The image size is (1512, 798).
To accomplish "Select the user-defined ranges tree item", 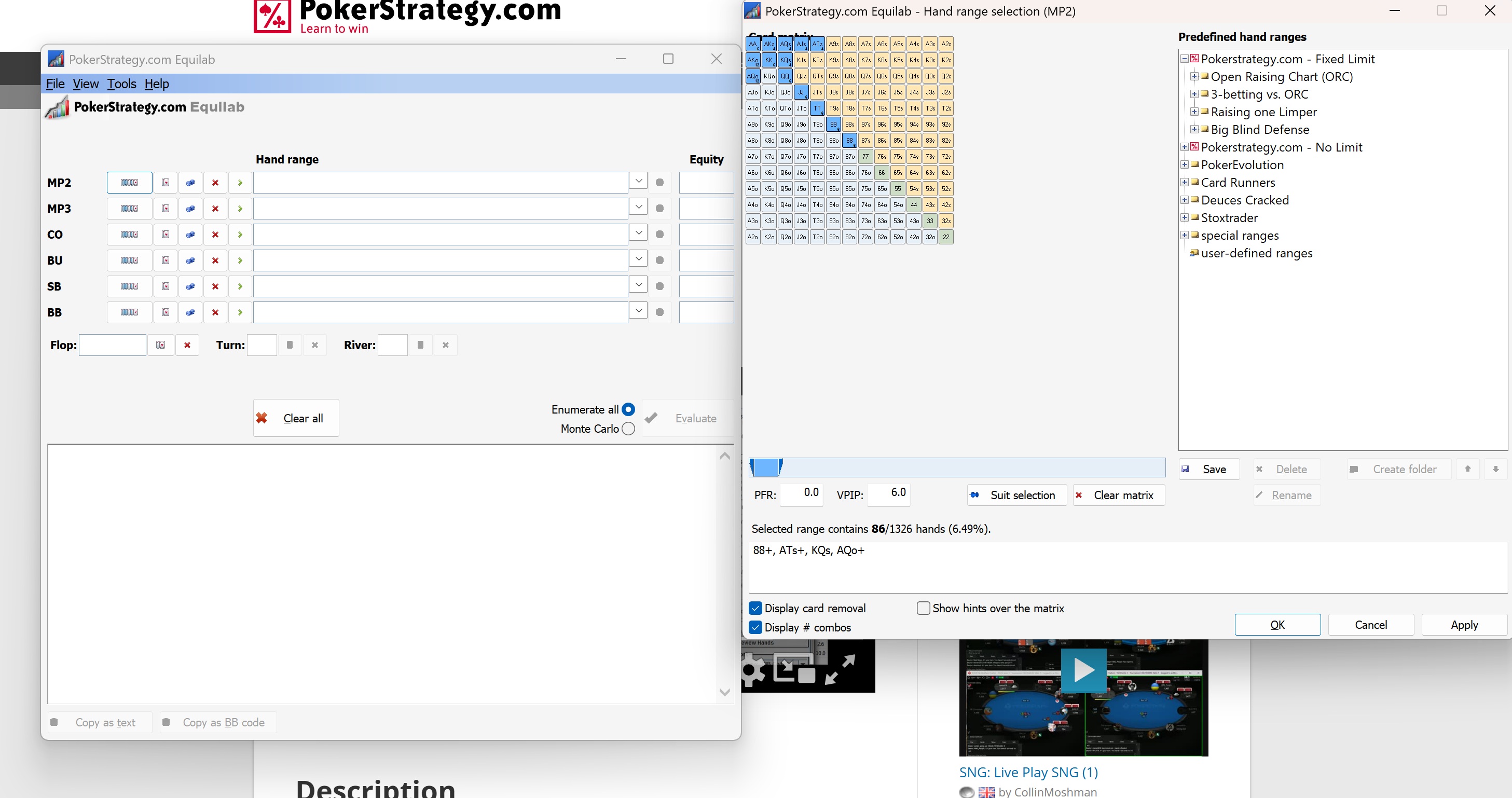I will (1257, 253).
